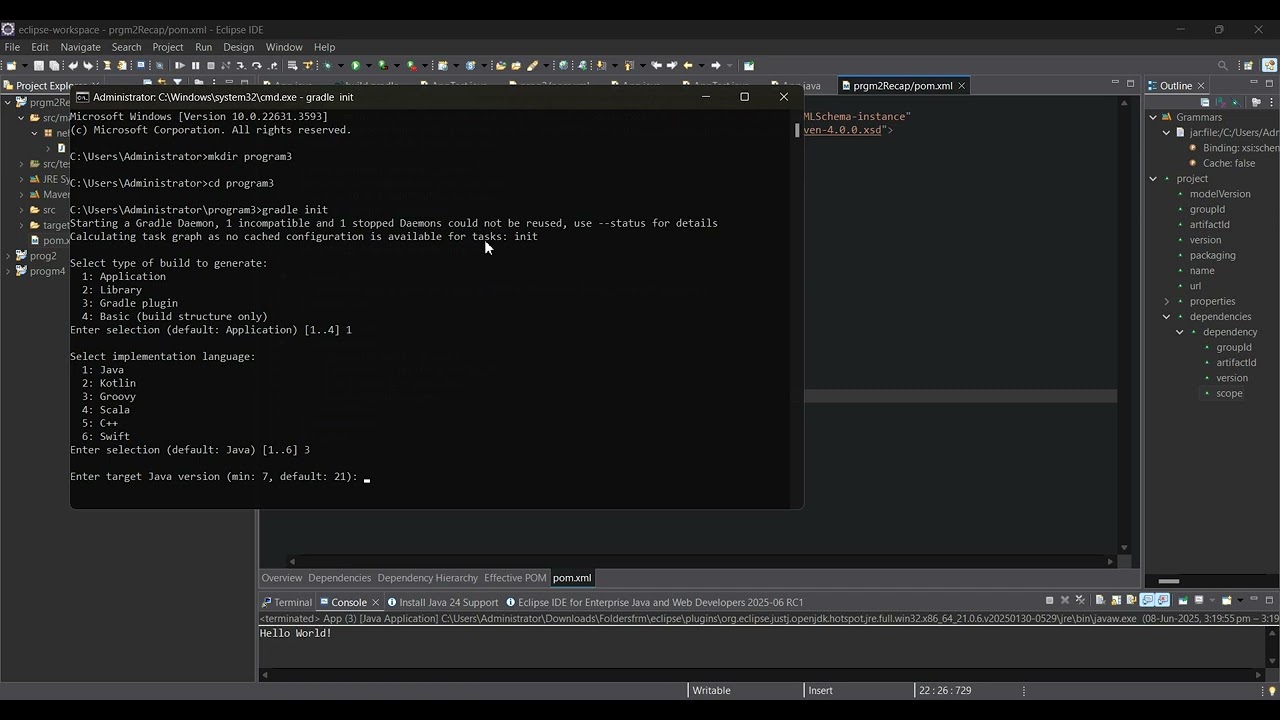Switch to the Dependency Hierarchy tab

427,578
